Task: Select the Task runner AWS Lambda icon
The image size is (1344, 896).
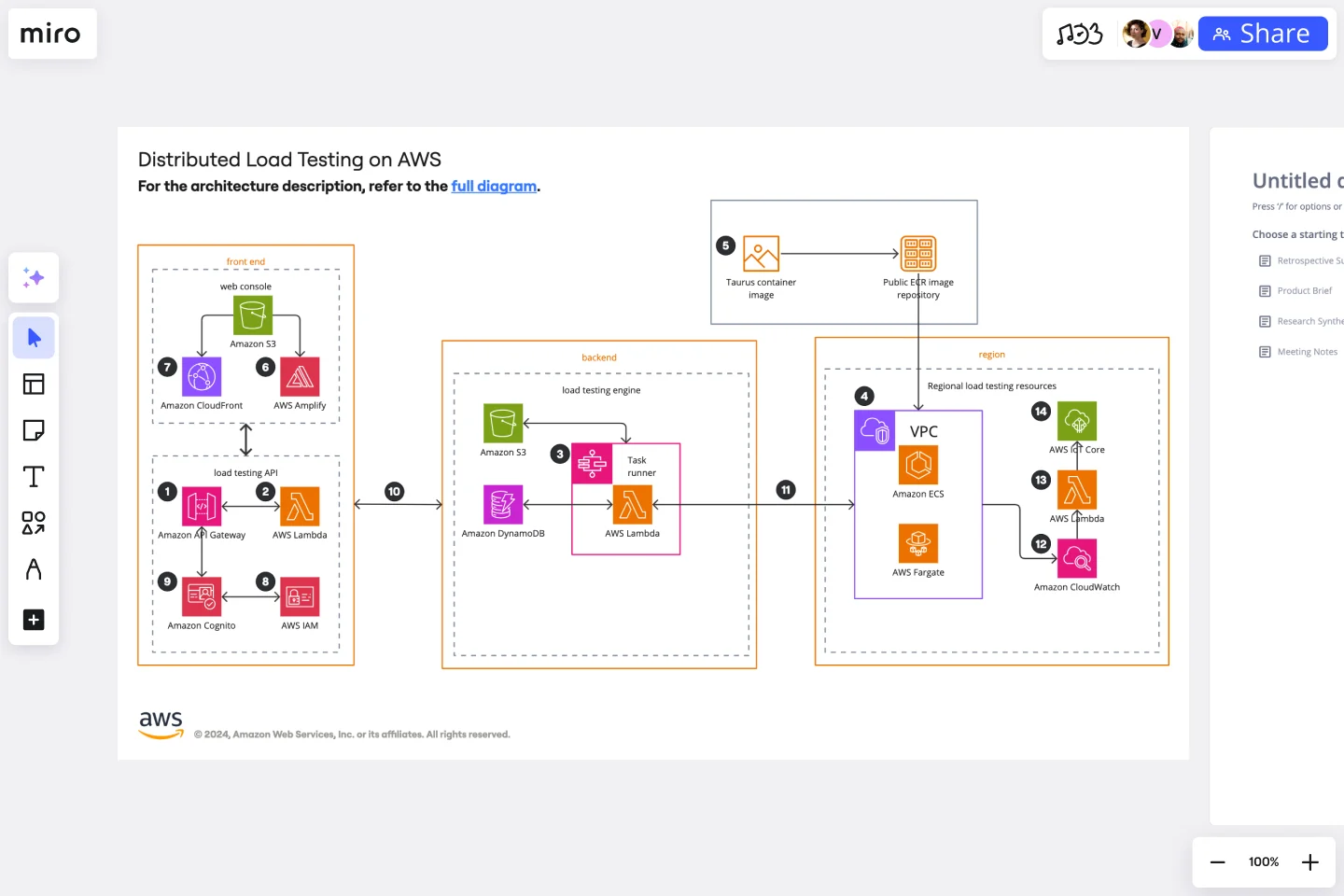Action: coord(633,505)
